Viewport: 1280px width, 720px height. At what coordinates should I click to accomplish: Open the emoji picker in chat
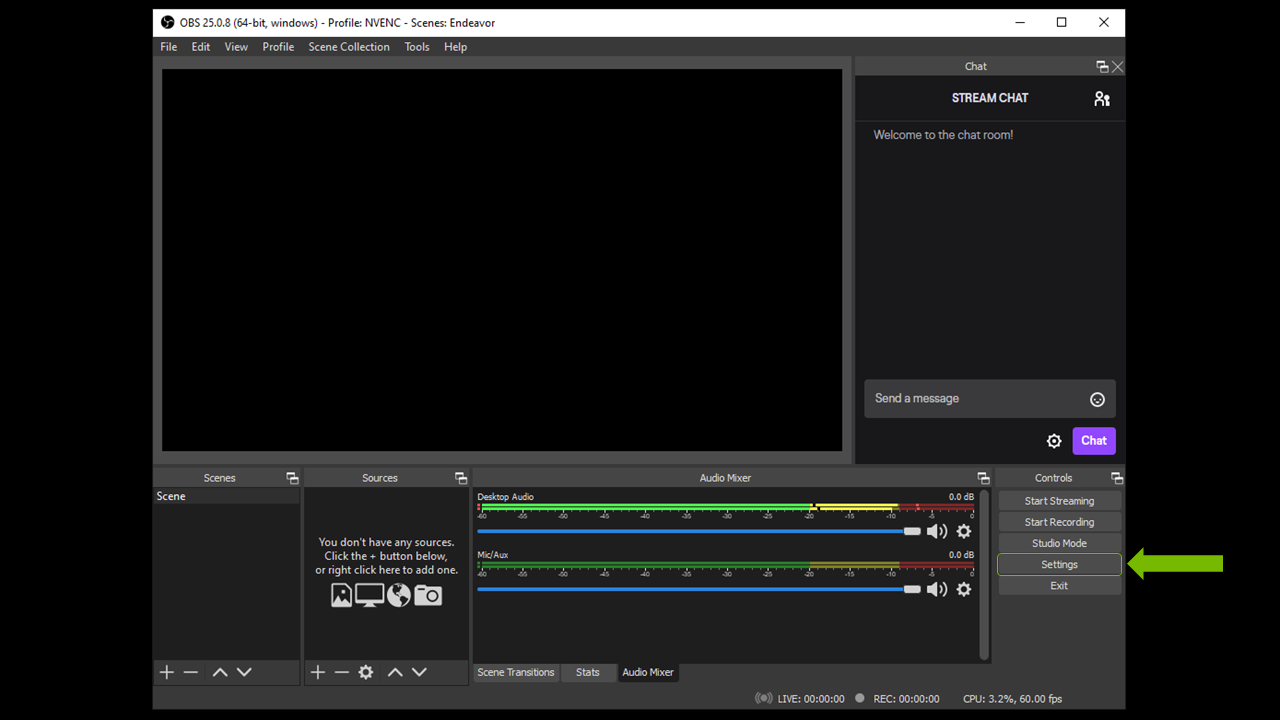tap(1097, 399)
